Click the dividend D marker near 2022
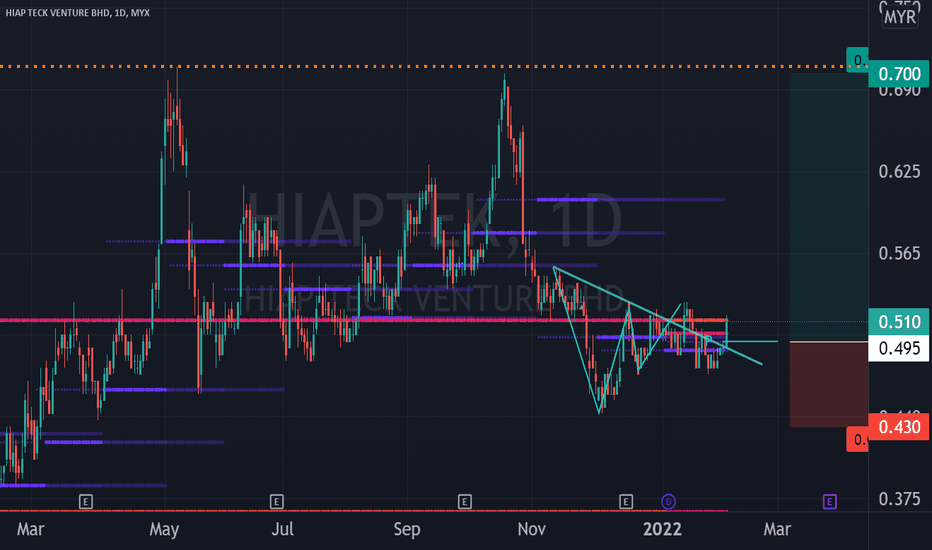Viewport: 932px width, 550px height. pyautogui.click(x=668, y=502)
